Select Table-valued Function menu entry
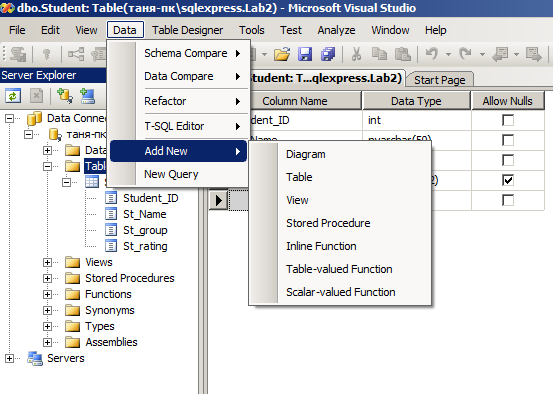The image size is (553, 394). (x=340, y=269)
